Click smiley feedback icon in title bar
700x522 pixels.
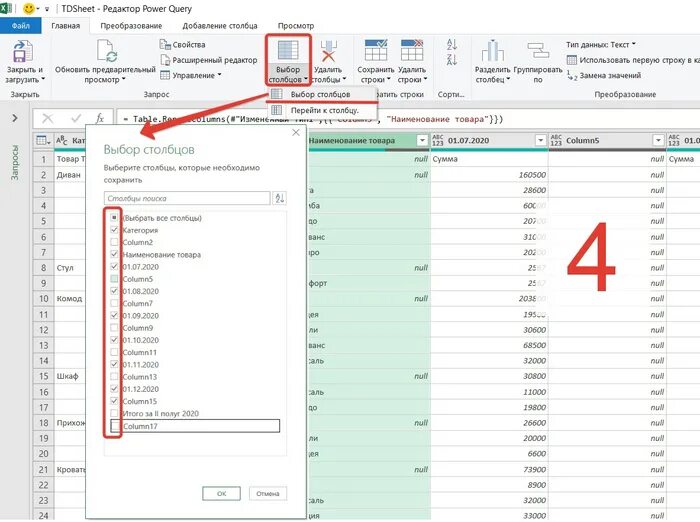click(29, 8)
